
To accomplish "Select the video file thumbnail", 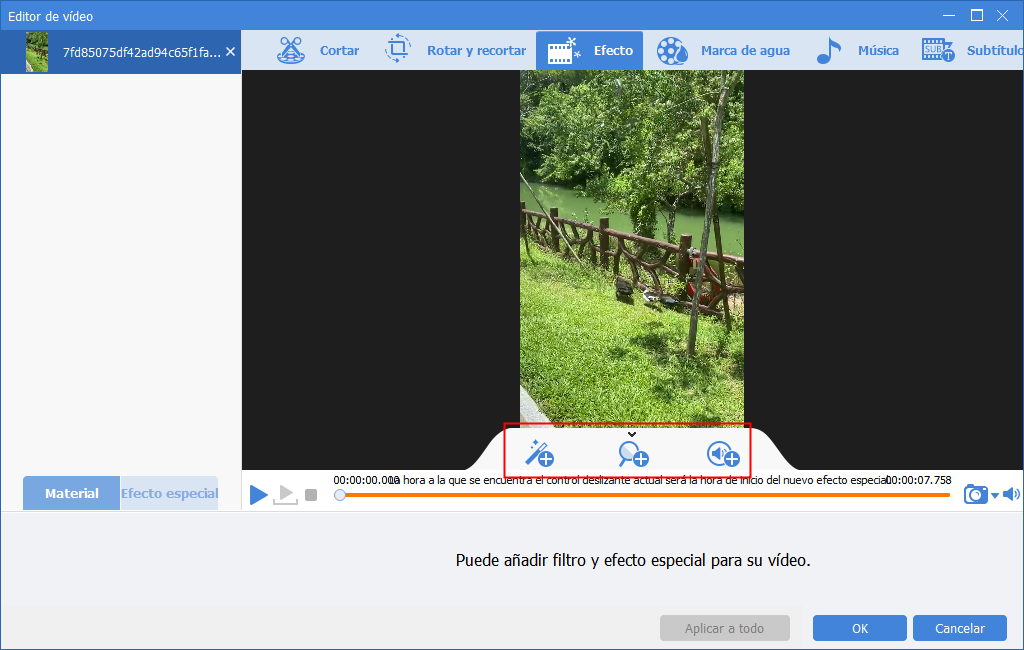I will pos(37,52).
